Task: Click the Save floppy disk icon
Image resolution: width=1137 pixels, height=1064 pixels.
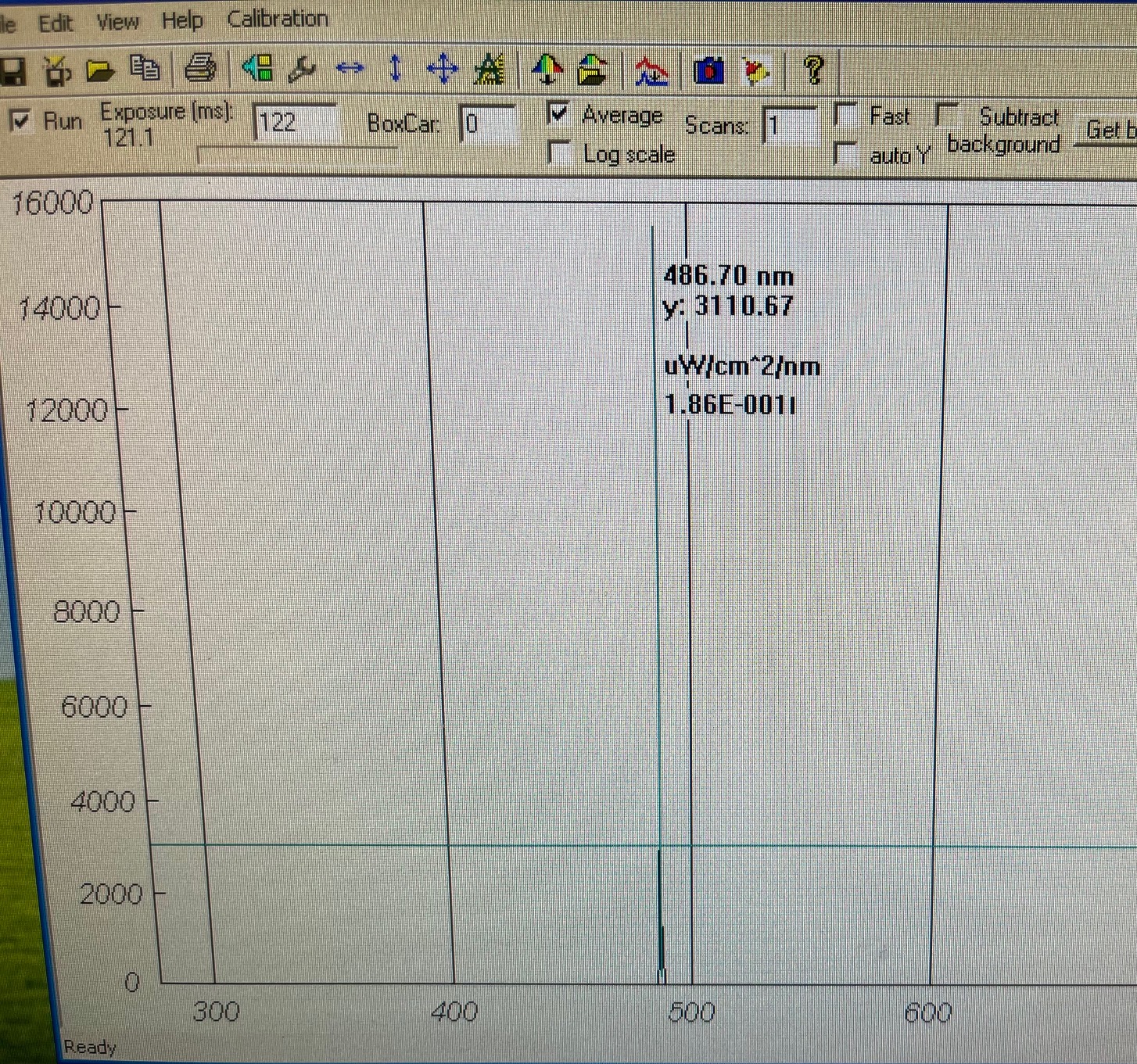Action: click(12, 71)
